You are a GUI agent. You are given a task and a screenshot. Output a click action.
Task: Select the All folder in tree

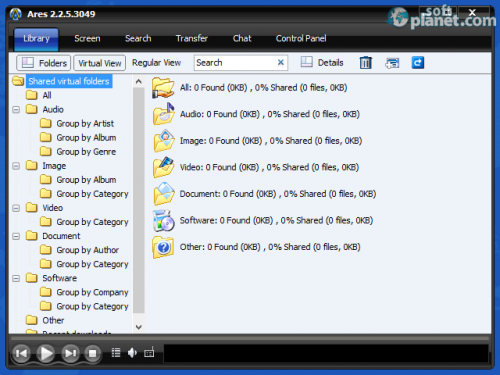click(x=47, y=95)
